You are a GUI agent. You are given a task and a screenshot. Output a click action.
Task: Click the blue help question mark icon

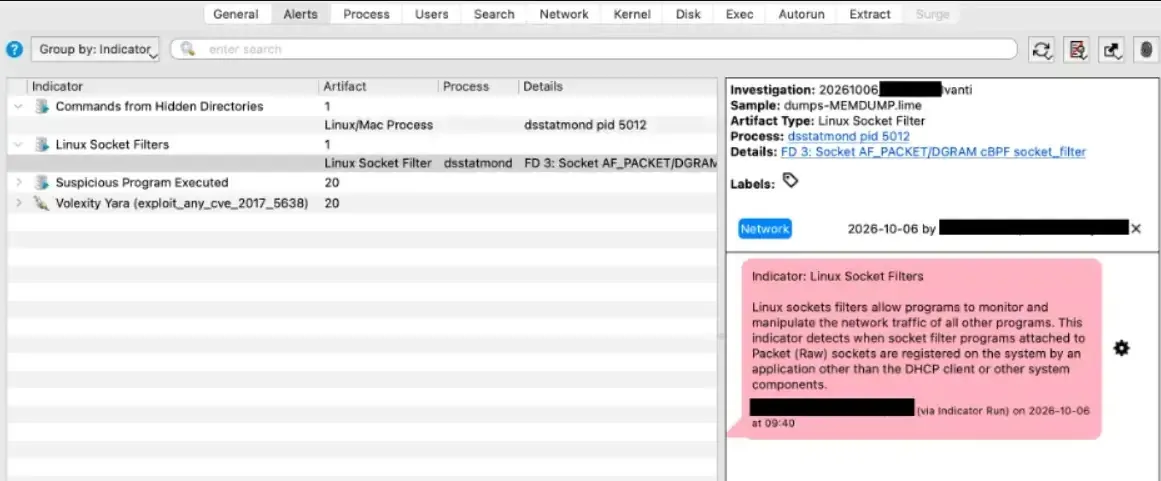tap(14, 50)
